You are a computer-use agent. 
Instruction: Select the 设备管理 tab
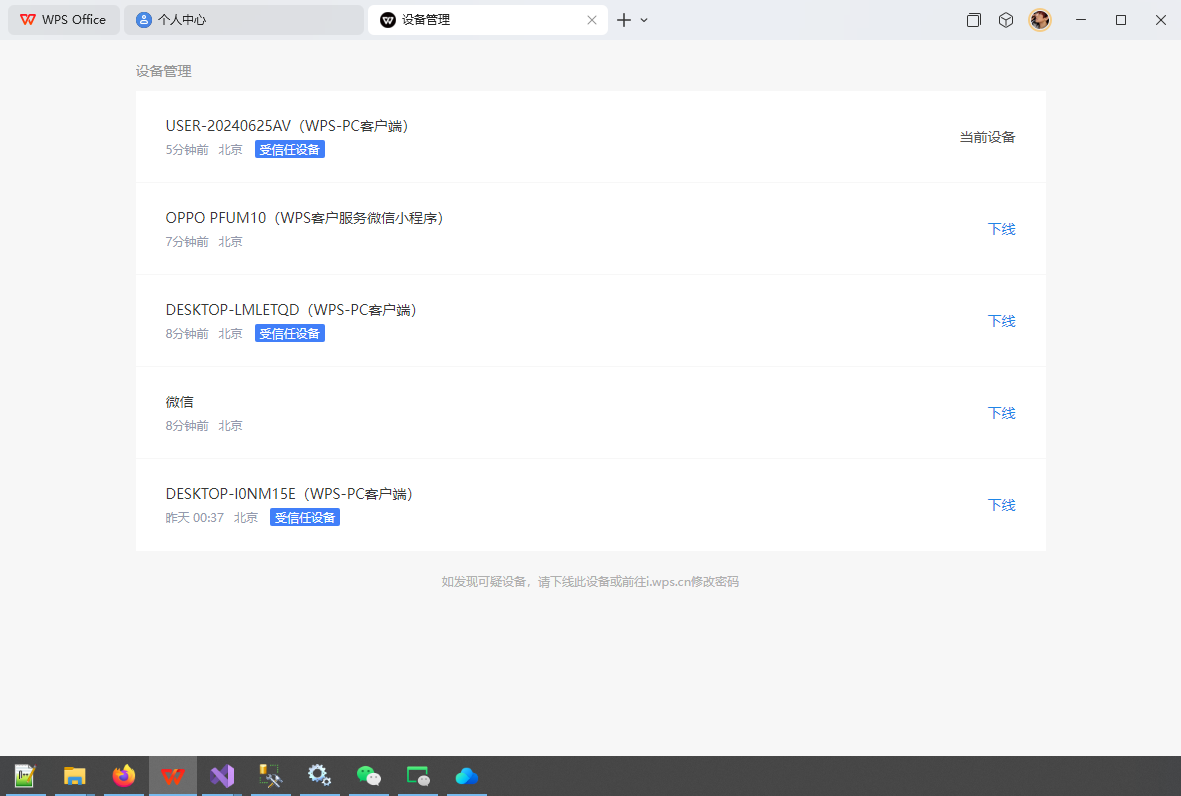(487, 20)
